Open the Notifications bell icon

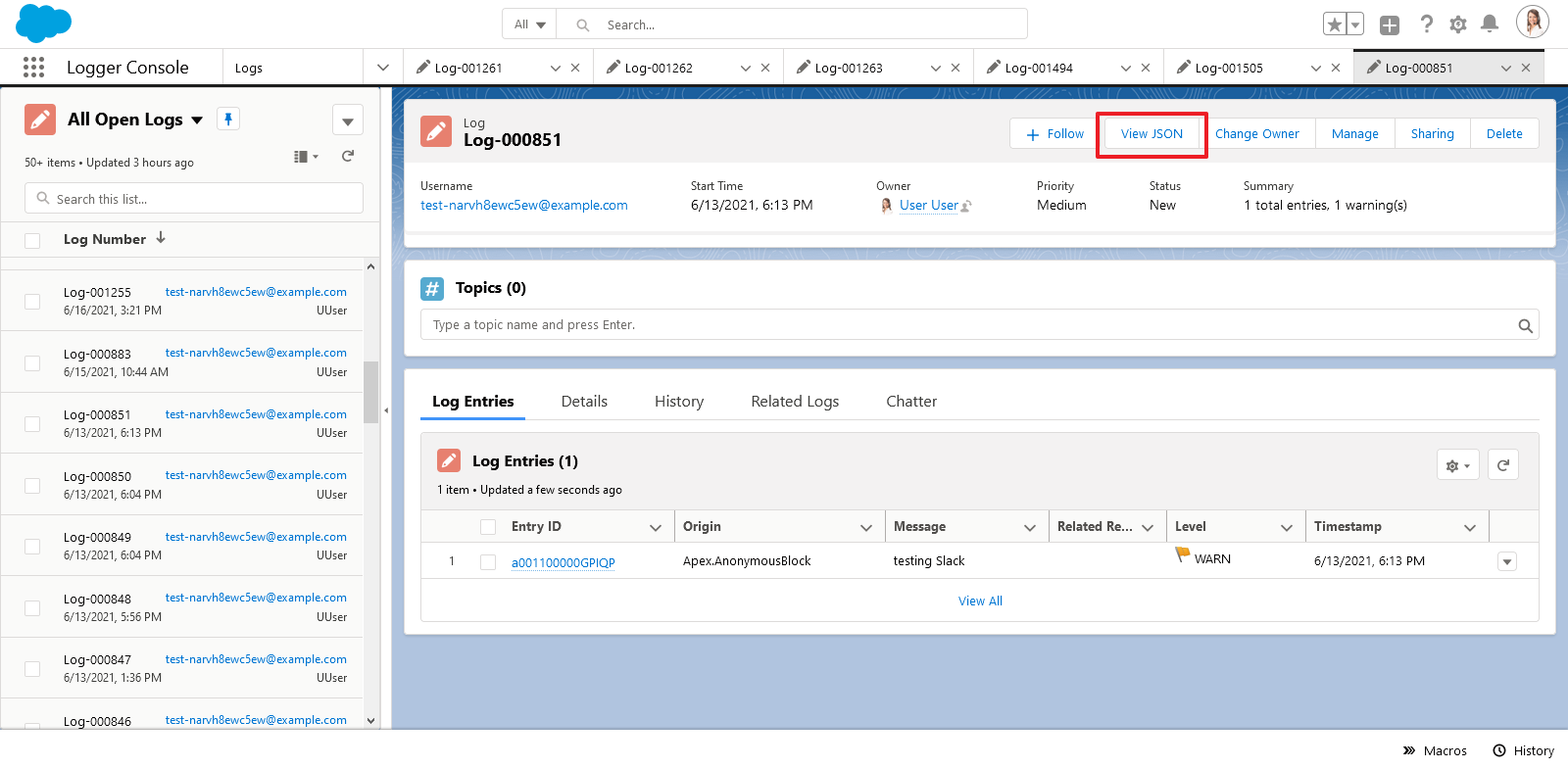(1490, 24)
